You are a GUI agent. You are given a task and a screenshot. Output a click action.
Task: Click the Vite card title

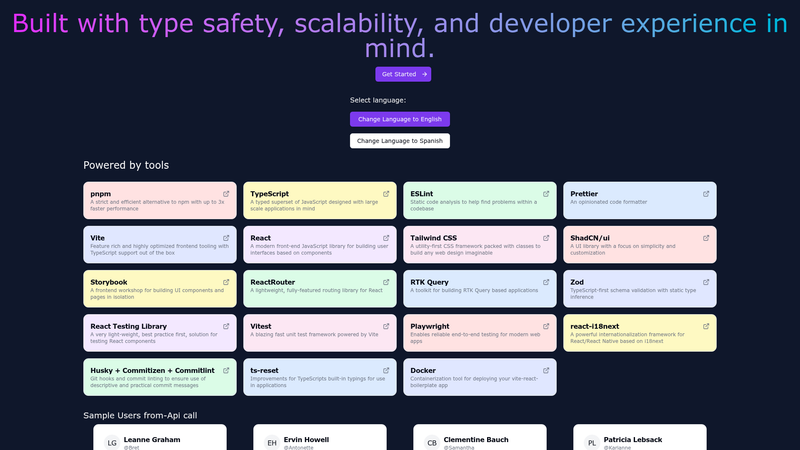(x=97, y=238)
